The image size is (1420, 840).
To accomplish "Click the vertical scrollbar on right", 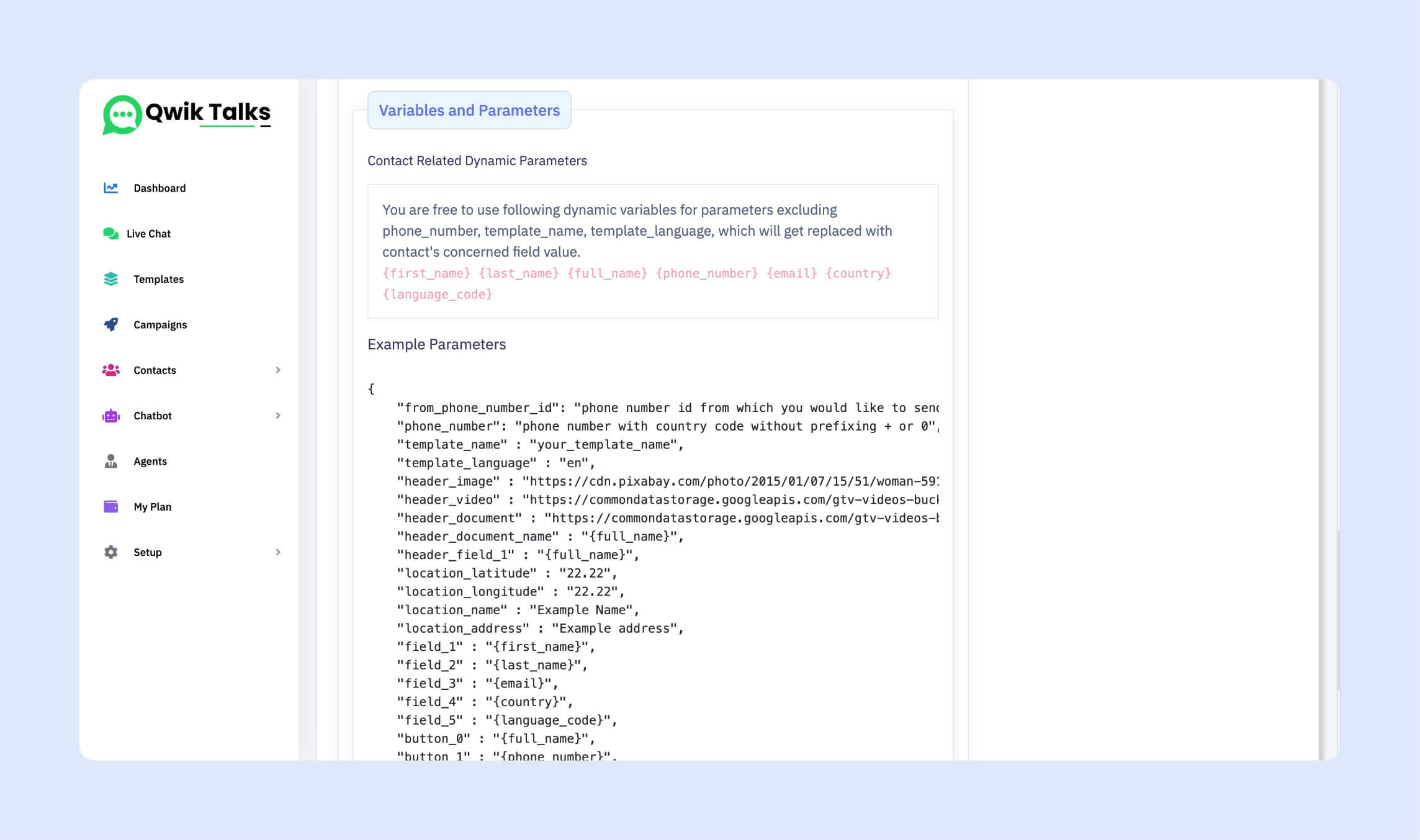I will pos(1328,419).
